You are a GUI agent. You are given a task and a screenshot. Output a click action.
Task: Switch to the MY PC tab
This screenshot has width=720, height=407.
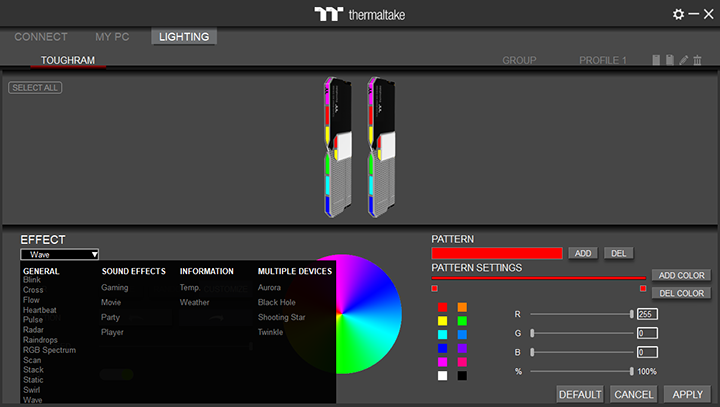click(x=112, y=37)
